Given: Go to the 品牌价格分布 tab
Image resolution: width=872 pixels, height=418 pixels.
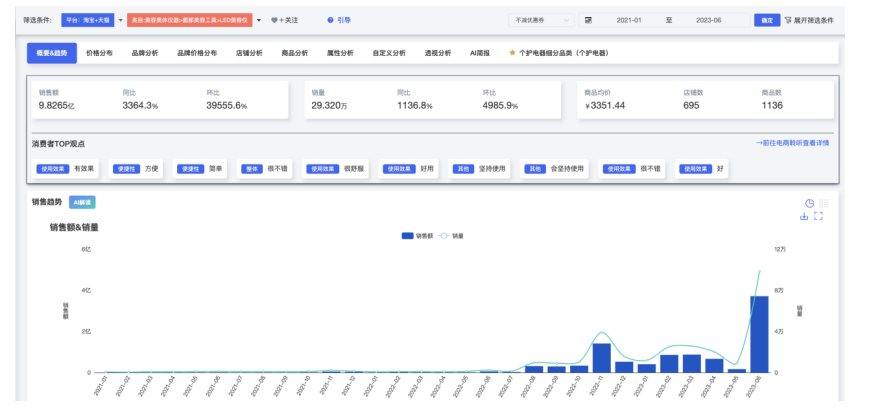Looking at the screenshot, I should tap(197, 53).
